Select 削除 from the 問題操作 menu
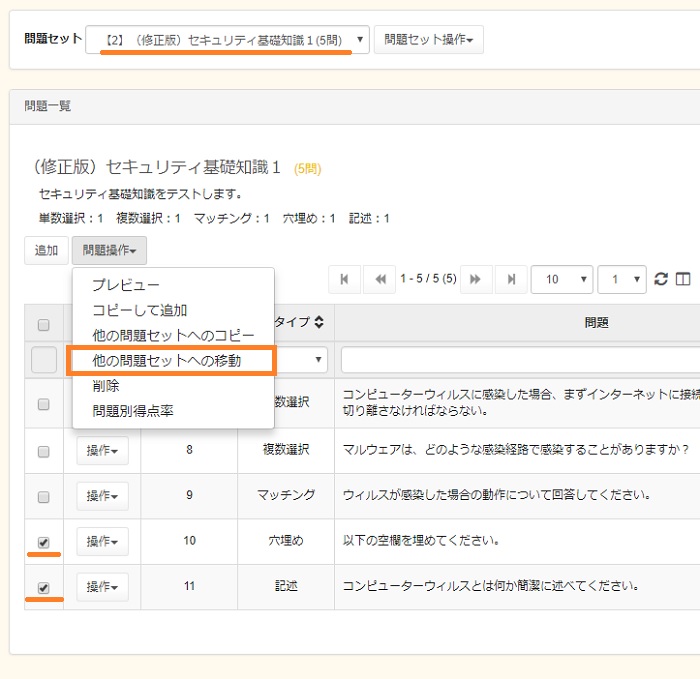The height and width of the screenshot is (679, 700). [106, 386]
